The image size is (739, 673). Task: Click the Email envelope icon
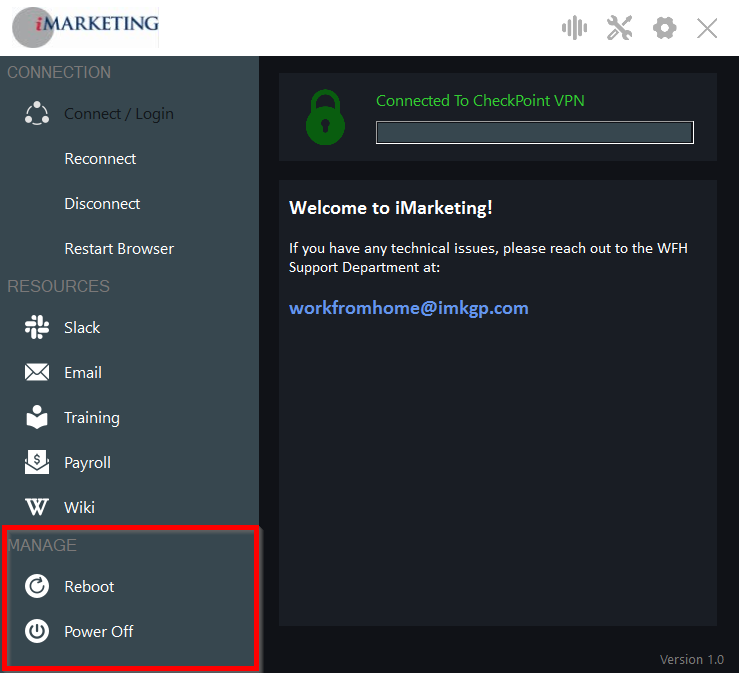37,373
